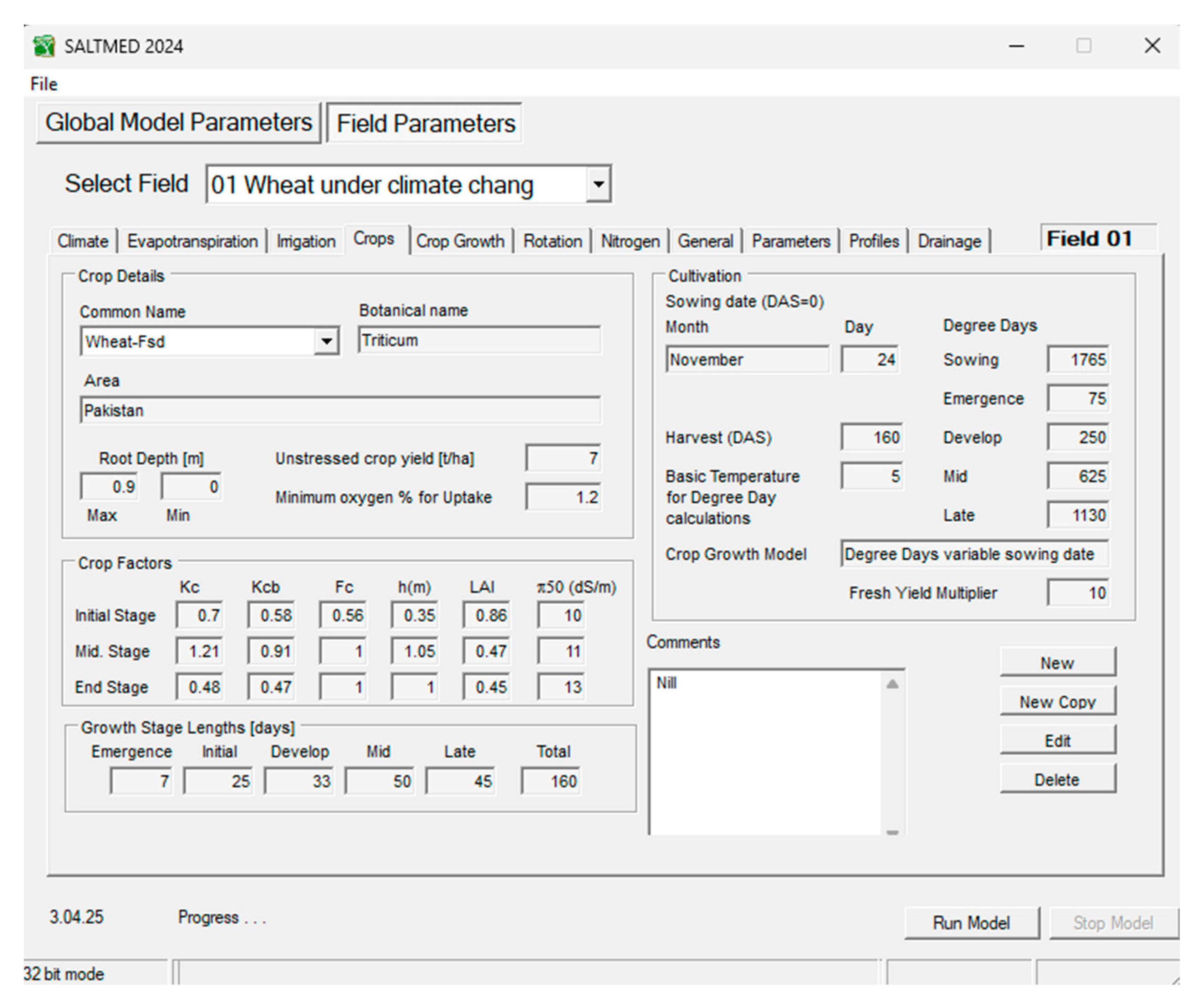Click the Fresh Yield Multiplier field
The image size is (1193, 1008).
pos(1078,592)
